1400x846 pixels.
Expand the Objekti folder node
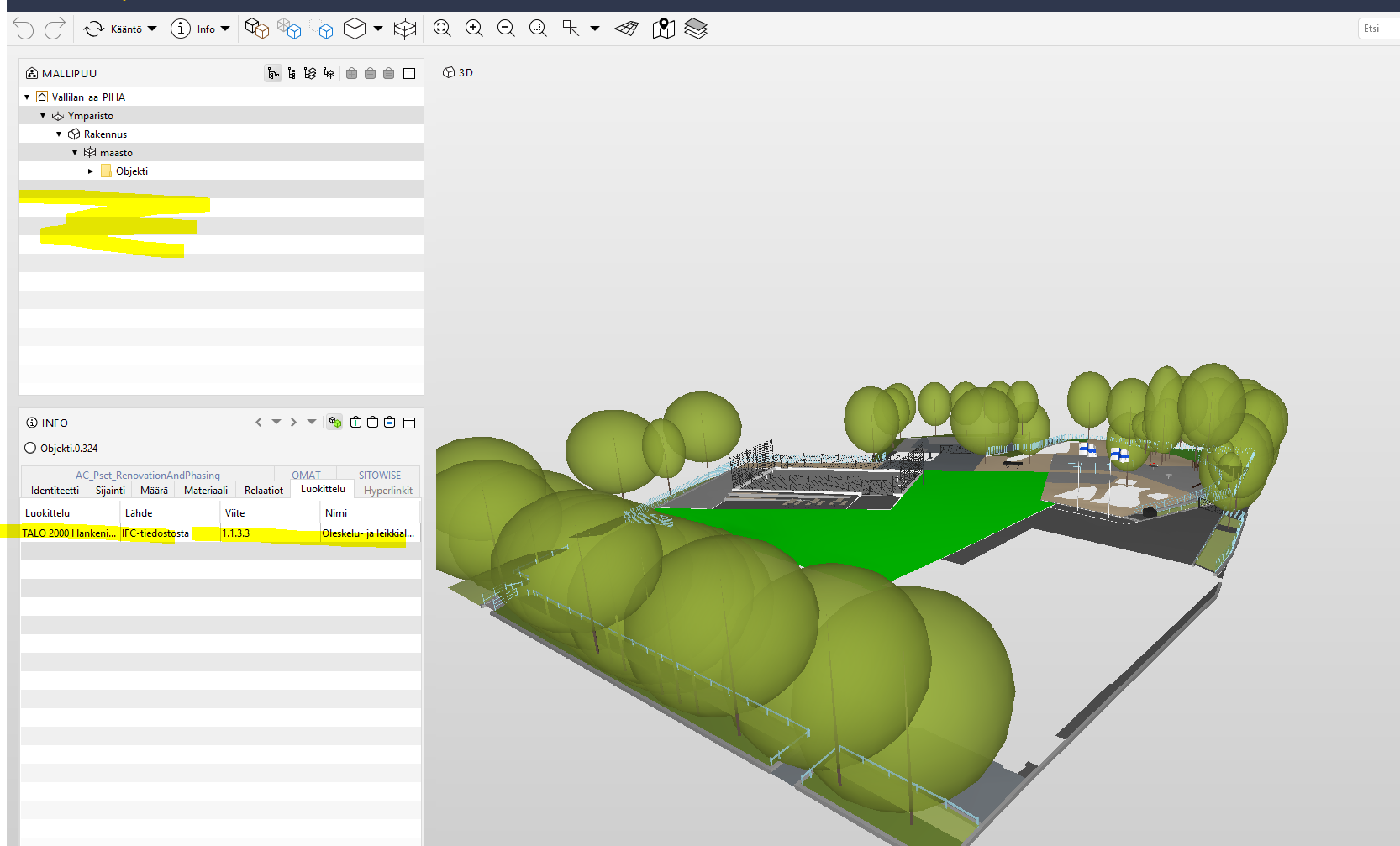tap(91, 171)
